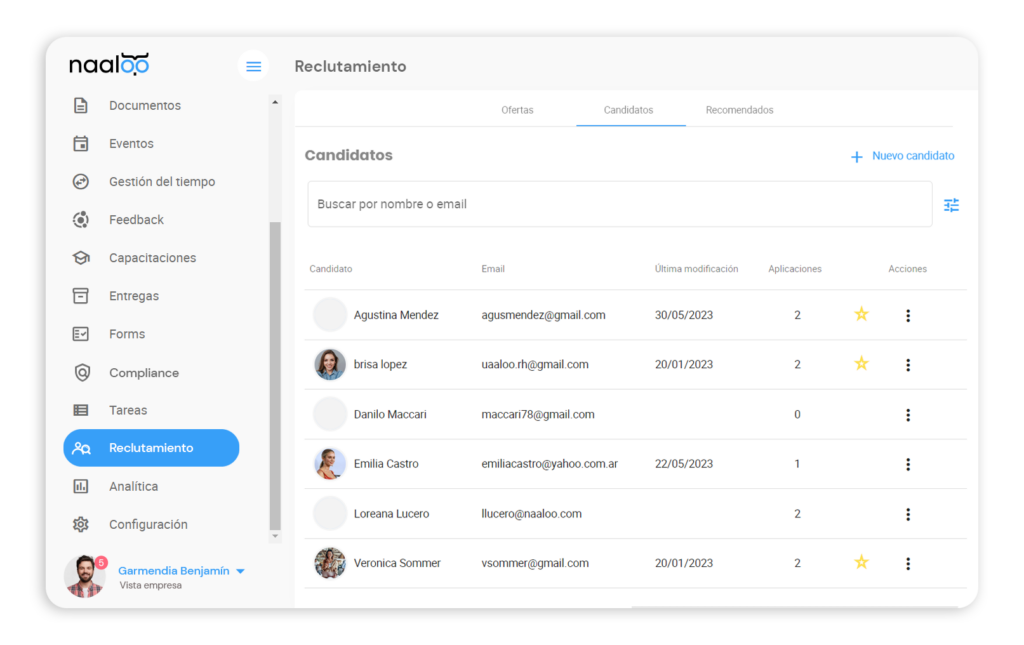Click candidate name Danilo Maccari

390,415
